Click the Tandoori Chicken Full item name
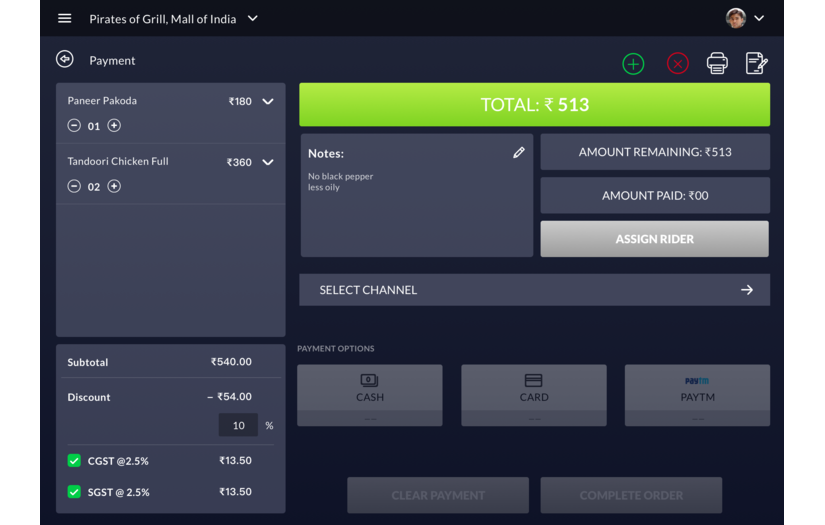825x525 pixels. click(x=118, y=161)
